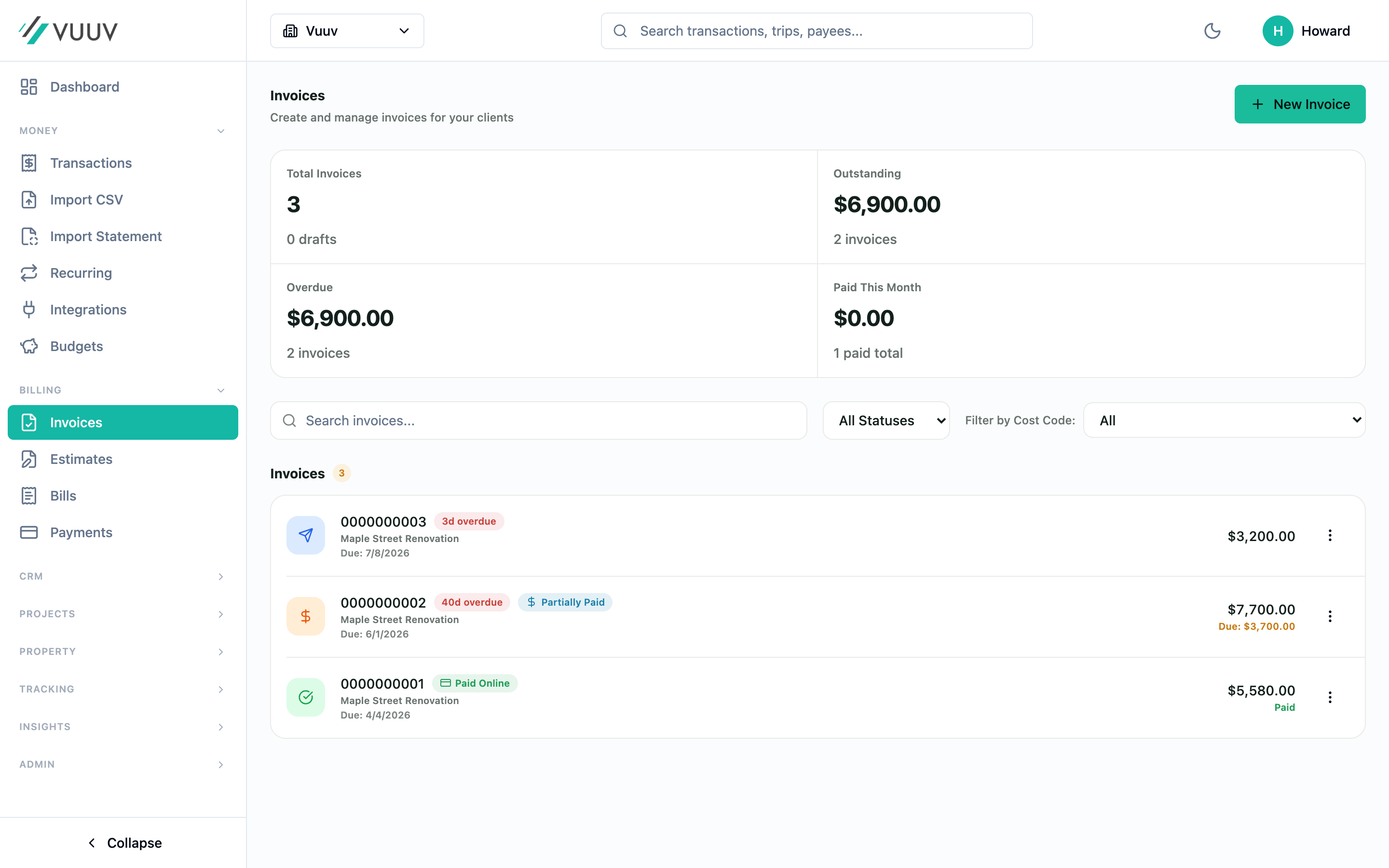Click the Due: $3,700.00 balance text
Viewport: 1389px width, 868px height.
(x=1256, y=626)
